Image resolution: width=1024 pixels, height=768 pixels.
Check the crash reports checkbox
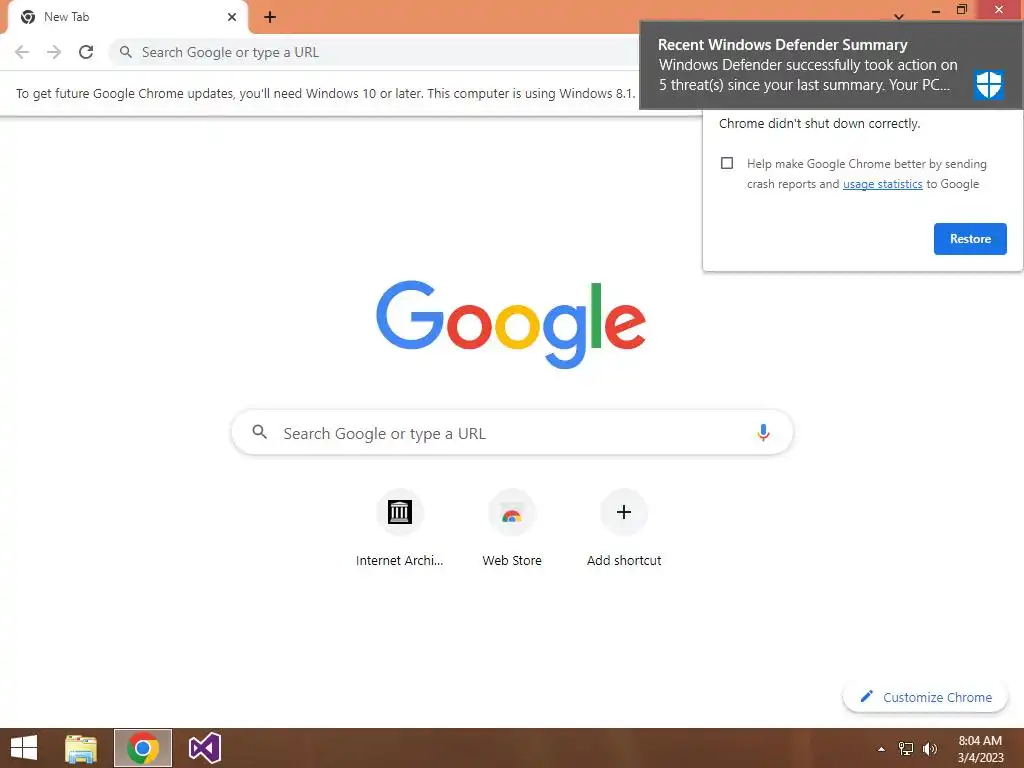[727, 163]
